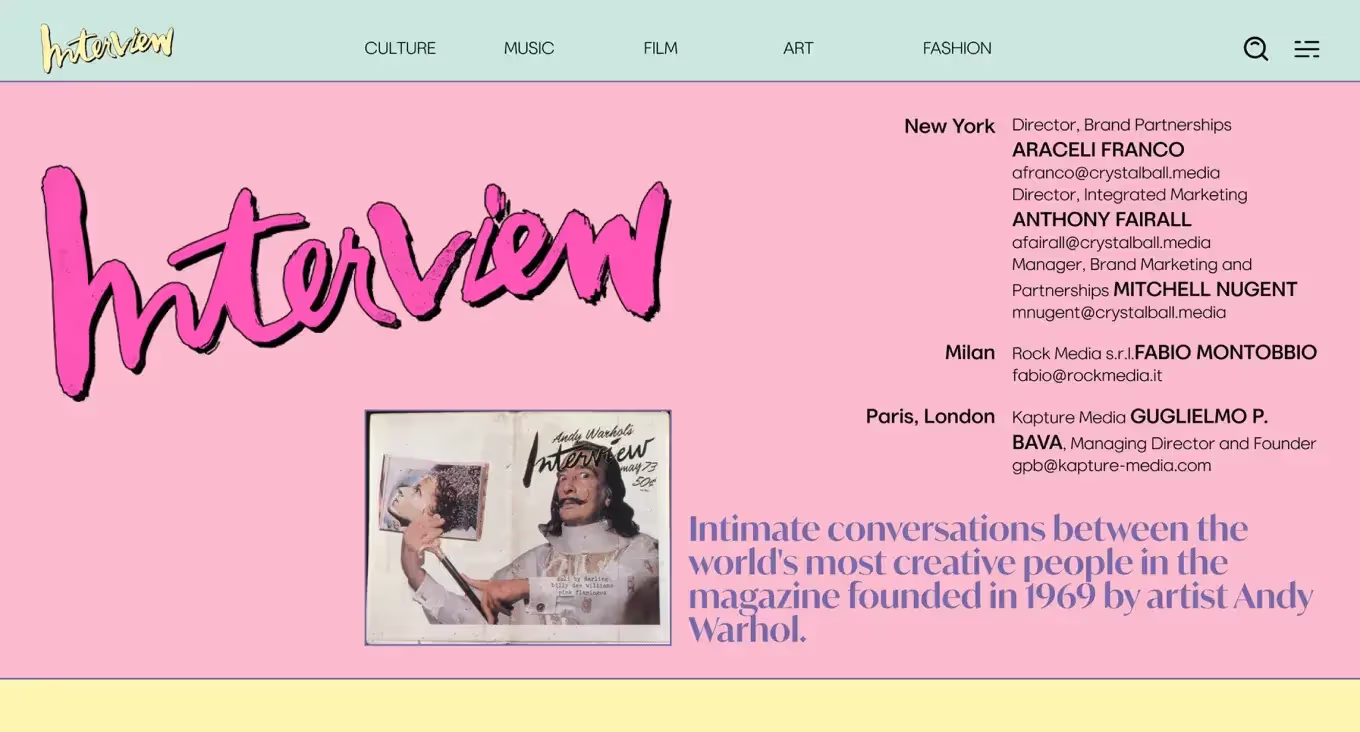Screen dimensions: 1360x732
Task: Click the small Interview logo in header
Action: click(x=107, y=47)
